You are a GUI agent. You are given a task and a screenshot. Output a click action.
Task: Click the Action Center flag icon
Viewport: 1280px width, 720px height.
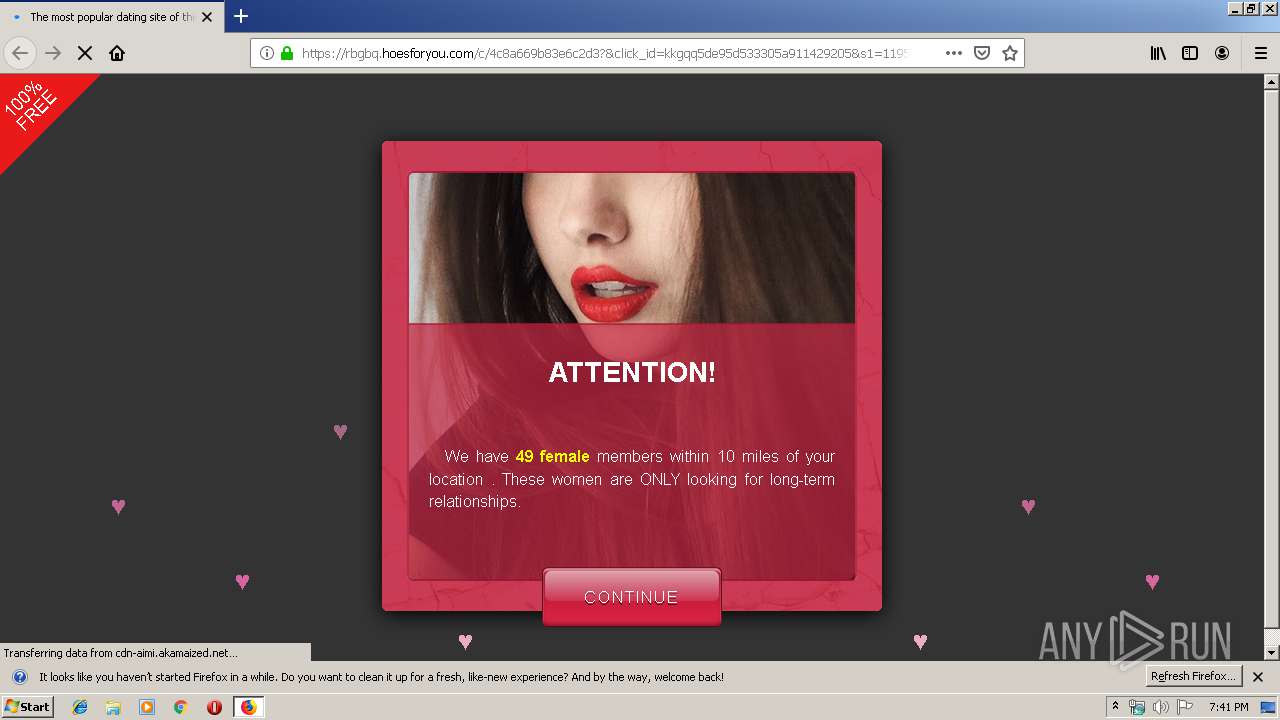pyautogui.click(x=1185, y=707)
